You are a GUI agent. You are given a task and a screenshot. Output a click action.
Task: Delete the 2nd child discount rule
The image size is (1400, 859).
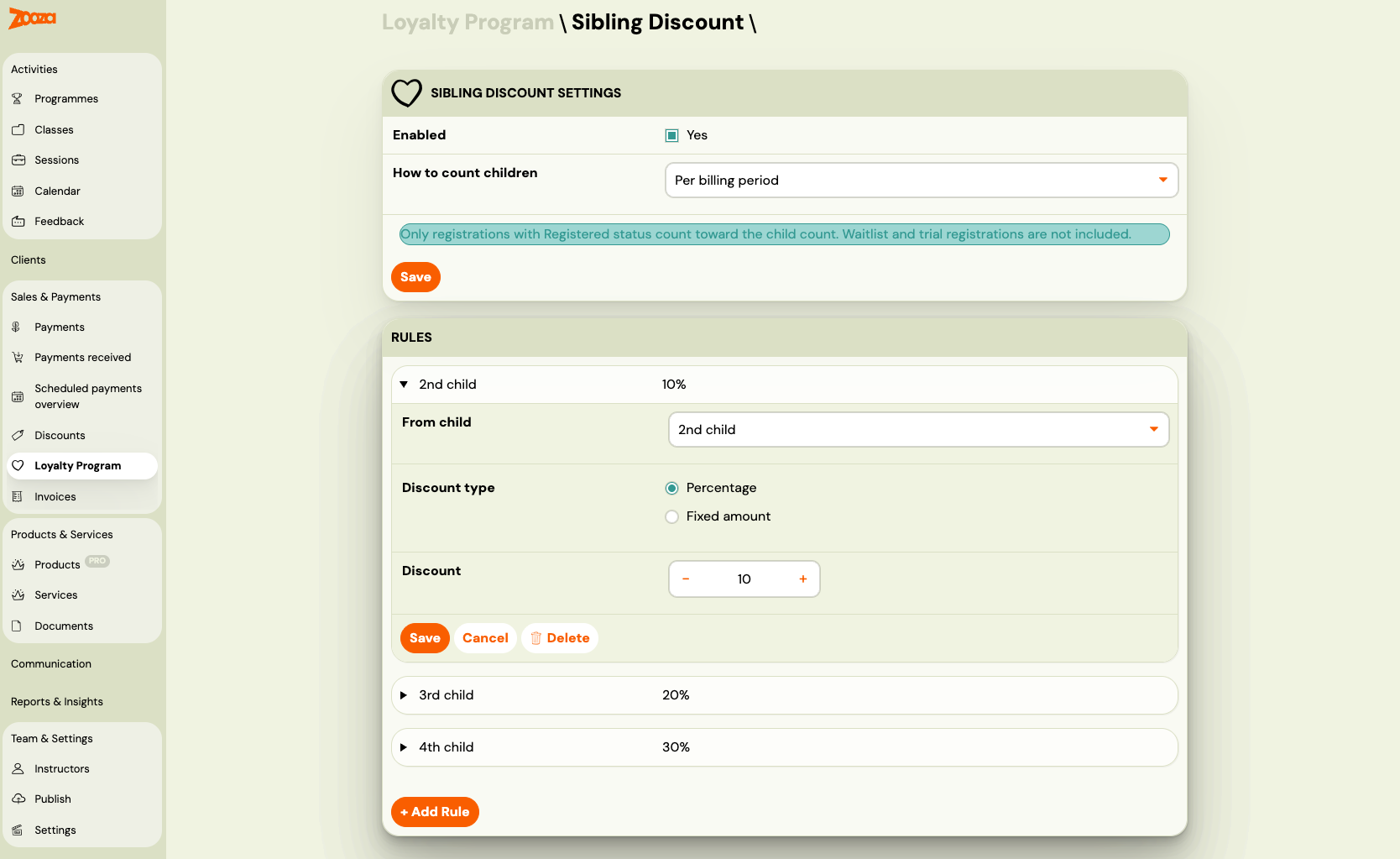pyautogui.click(x=560, y=637)
